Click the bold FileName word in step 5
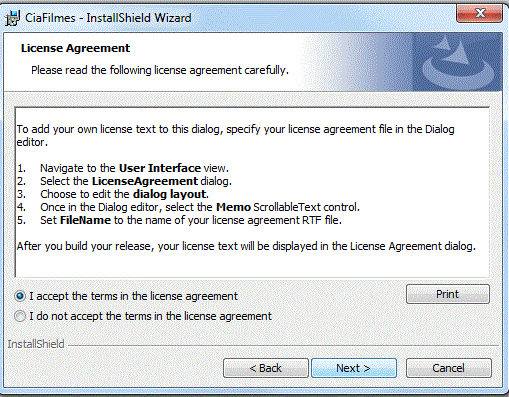This screenshot has width=509, height=397. click(85, 220)
